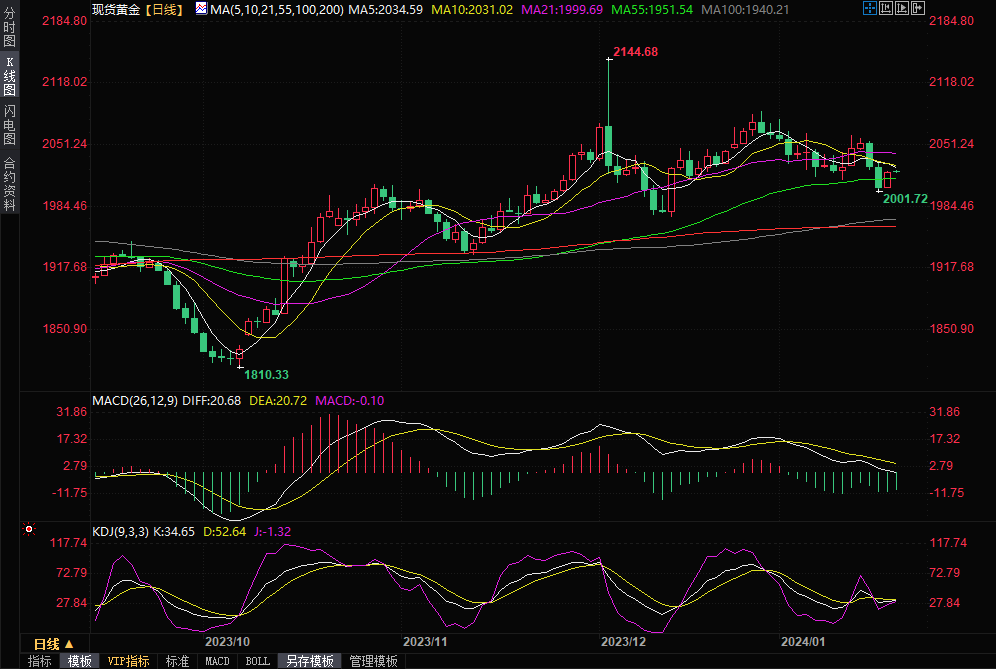Open the VIP指标 tab
Viewport: 996px width, 669px height.
point(128,661)
